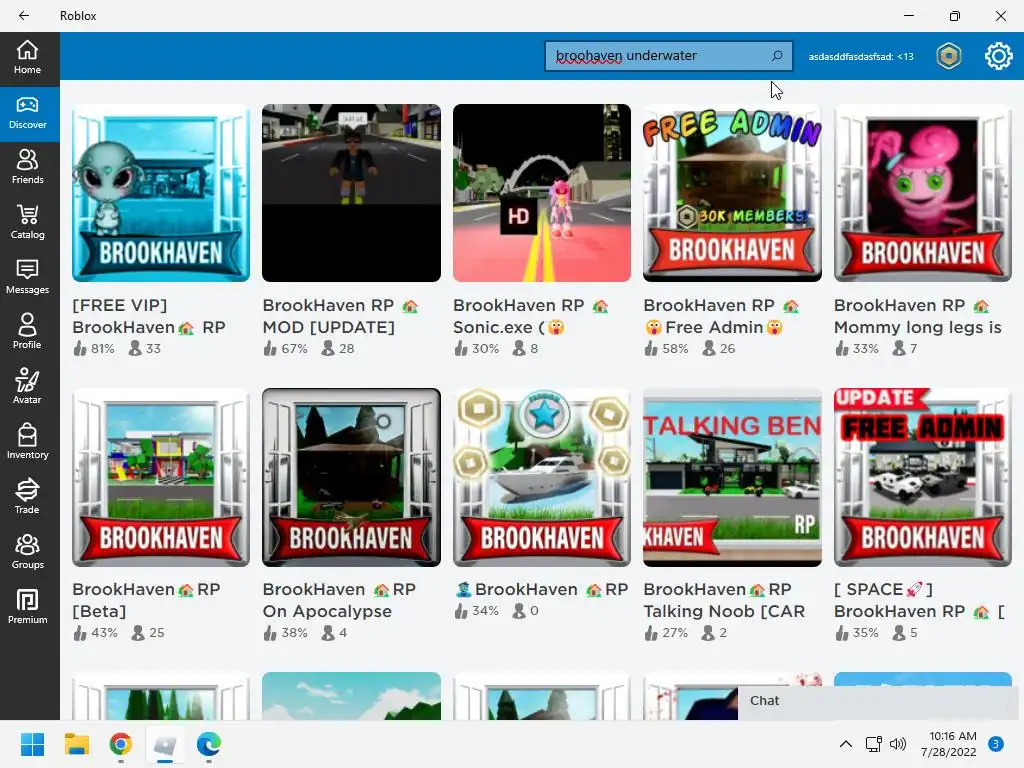View Messages inbox
This screenshot has width=1024, height=768.
[x=27, y=278]
